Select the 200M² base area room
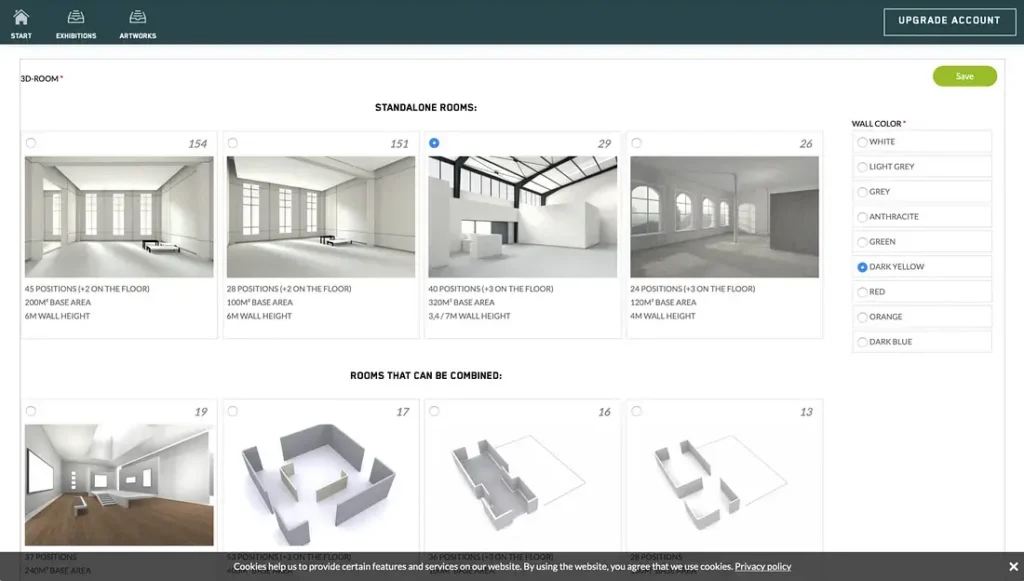 coord(29,143)
